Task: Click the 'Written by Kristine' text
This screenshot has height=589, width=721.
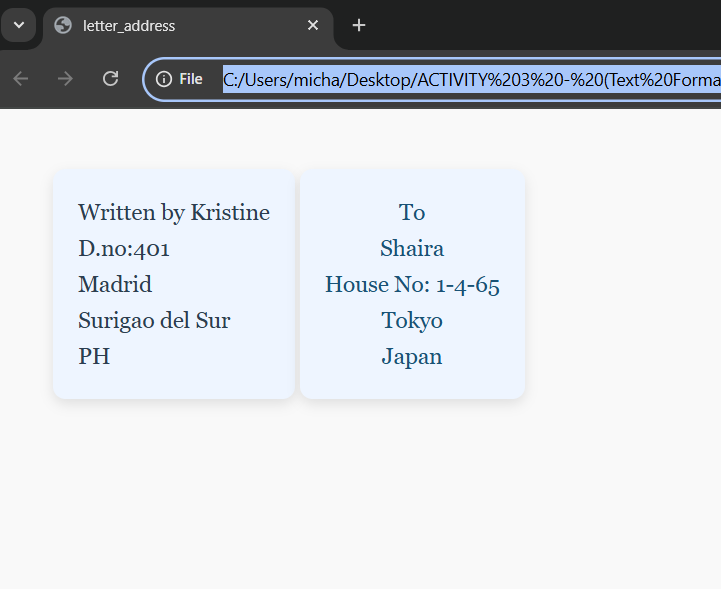Action: point(174,212)
